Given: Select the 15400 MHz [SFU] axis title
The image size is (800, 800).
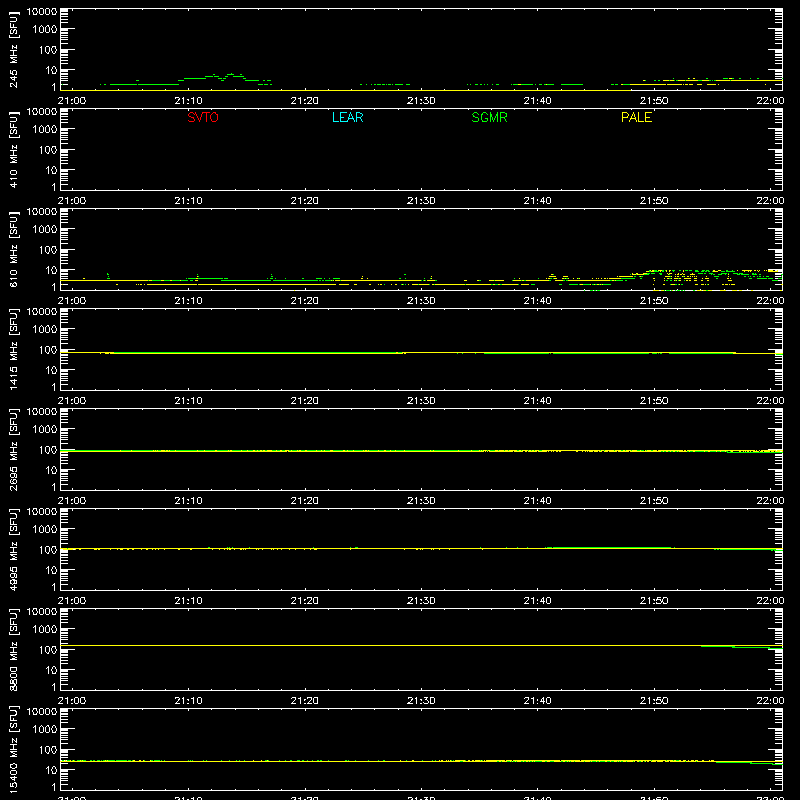Looking at the screenshot, I should pyautogui.click(x=14, y=750).
